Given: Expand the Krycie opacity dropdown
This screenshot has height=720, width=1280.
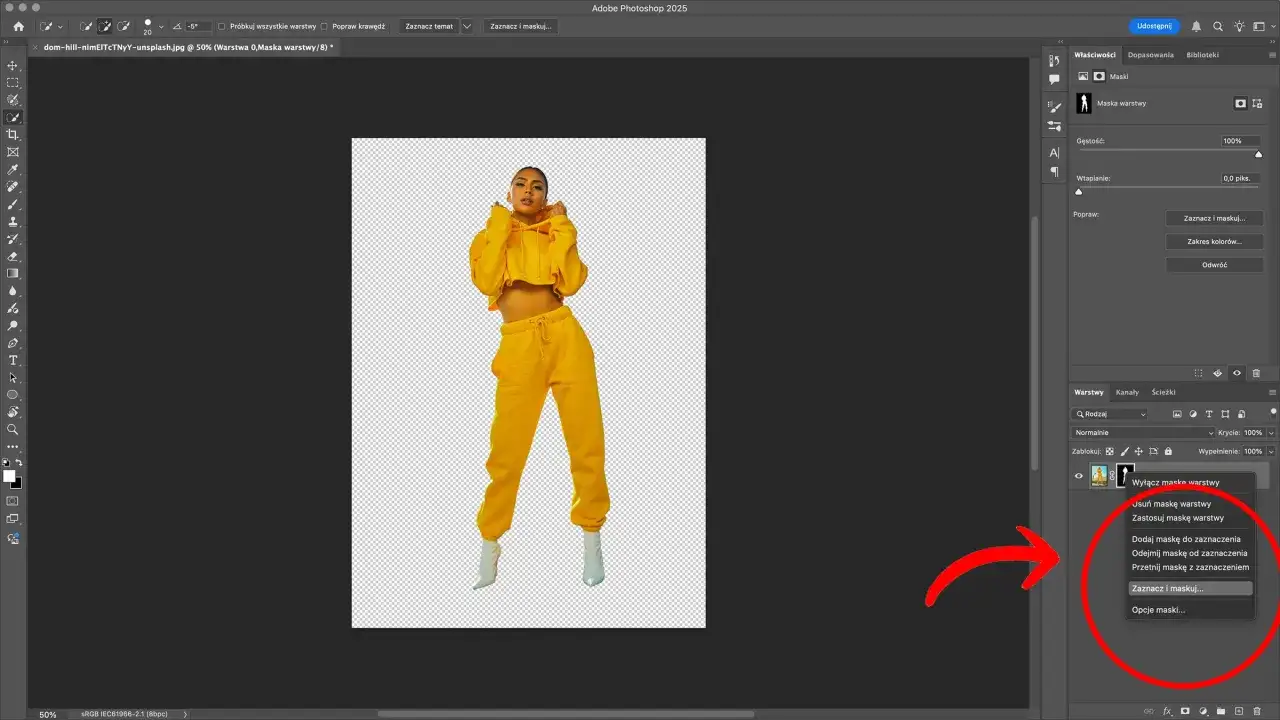Looking at the screenshot, I should [x=1271, y=432].
